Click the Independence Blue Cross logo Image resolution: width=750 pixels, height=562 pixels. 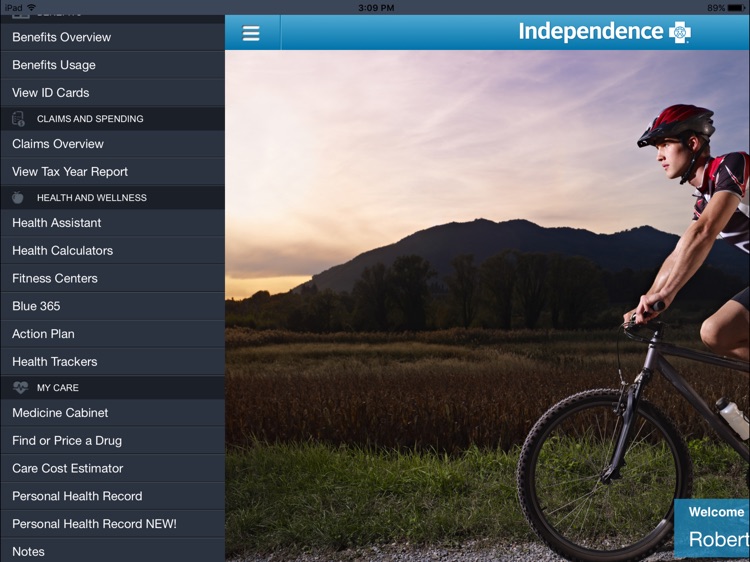605,32
